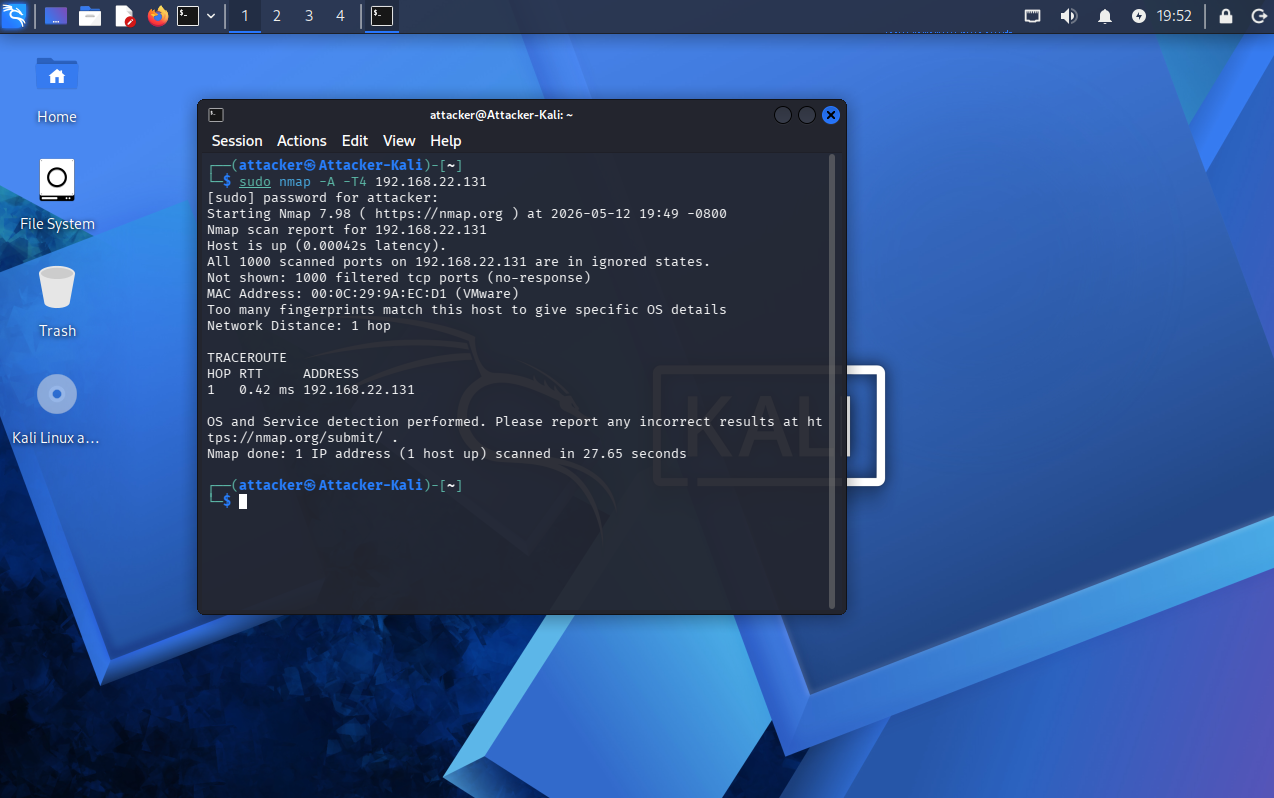Click the MAC Address output line
Viewport: 1274px width, 798px height.
tap(363, 294)
